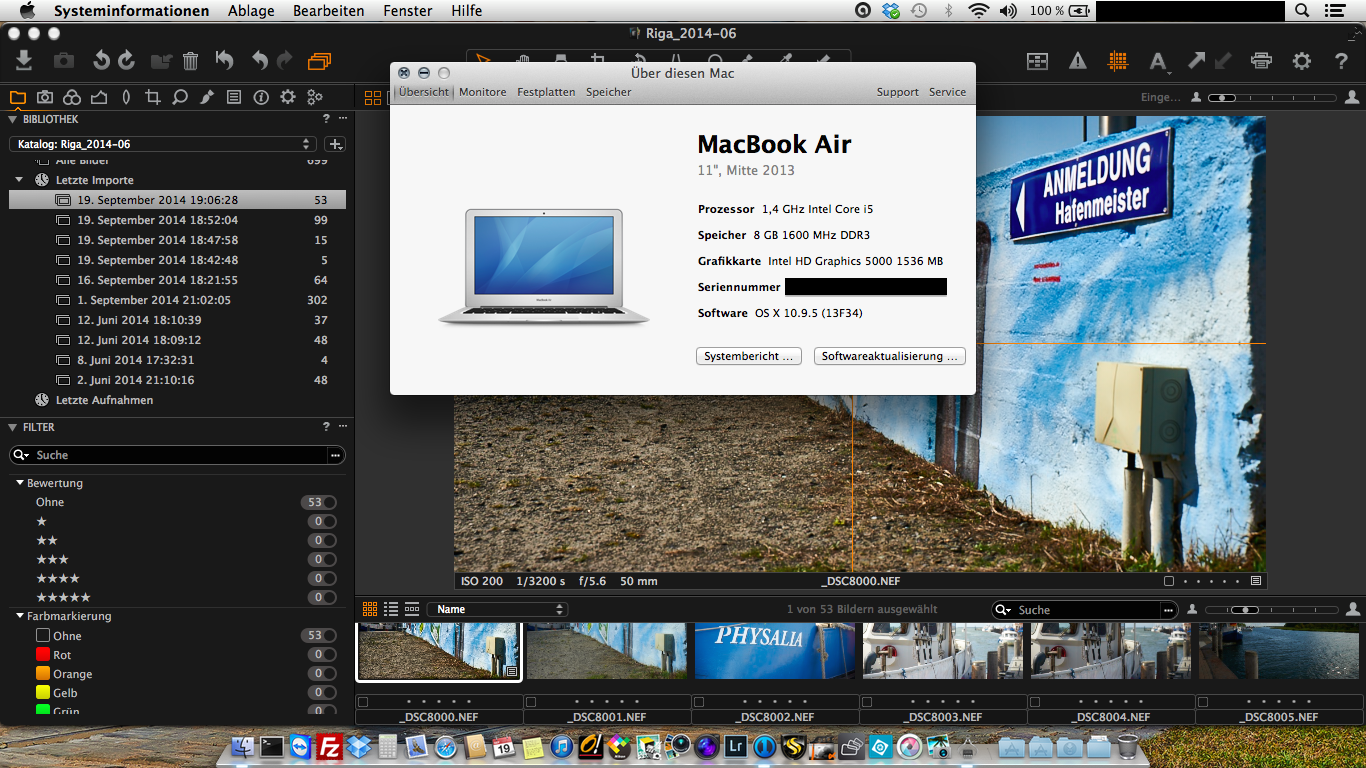1366x768 pixels.
Task: Open Lightroom from the Dock
Action: point(736,746)
